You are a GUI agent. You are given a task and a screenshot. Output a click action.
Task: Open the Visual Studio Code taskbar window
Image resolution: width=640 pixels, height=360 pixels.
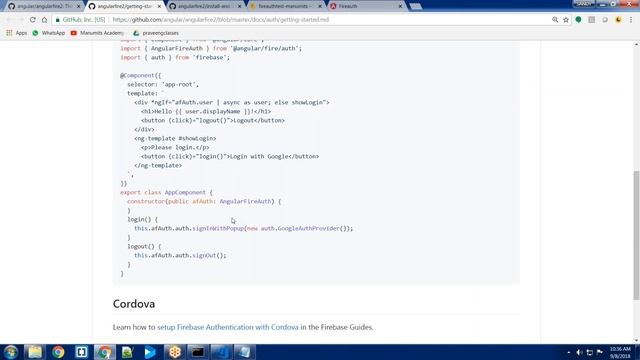221,352
